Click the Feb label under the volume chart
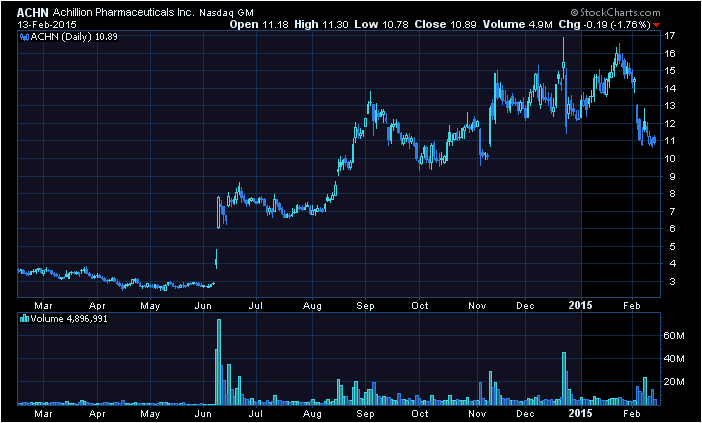Image resolution: width=702 pixels, height=423 pixels. click(x=632, y=414)
